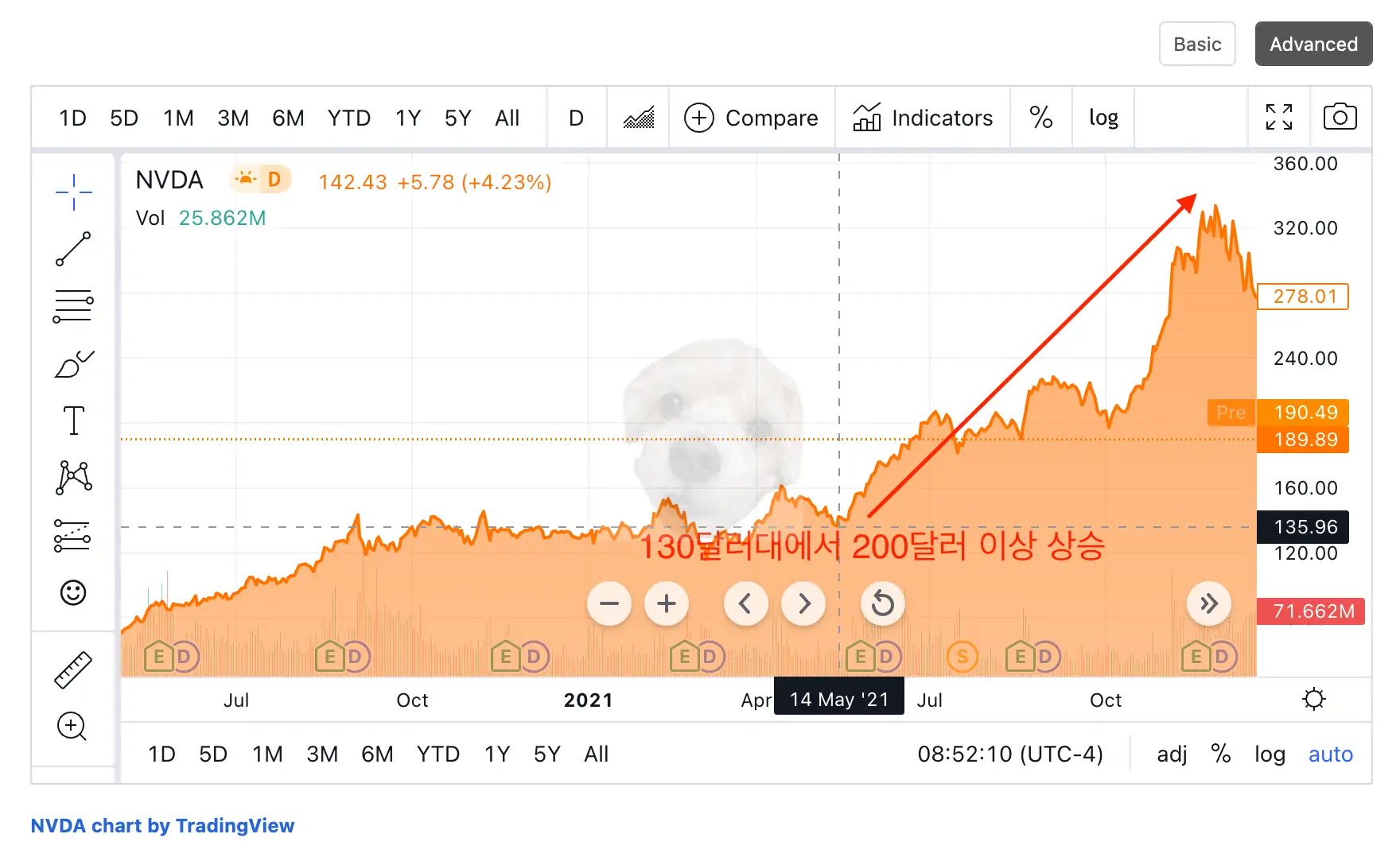Take a chart snapshot with the camera icon
The image size is (1400, 865).
coord(1340,116)
